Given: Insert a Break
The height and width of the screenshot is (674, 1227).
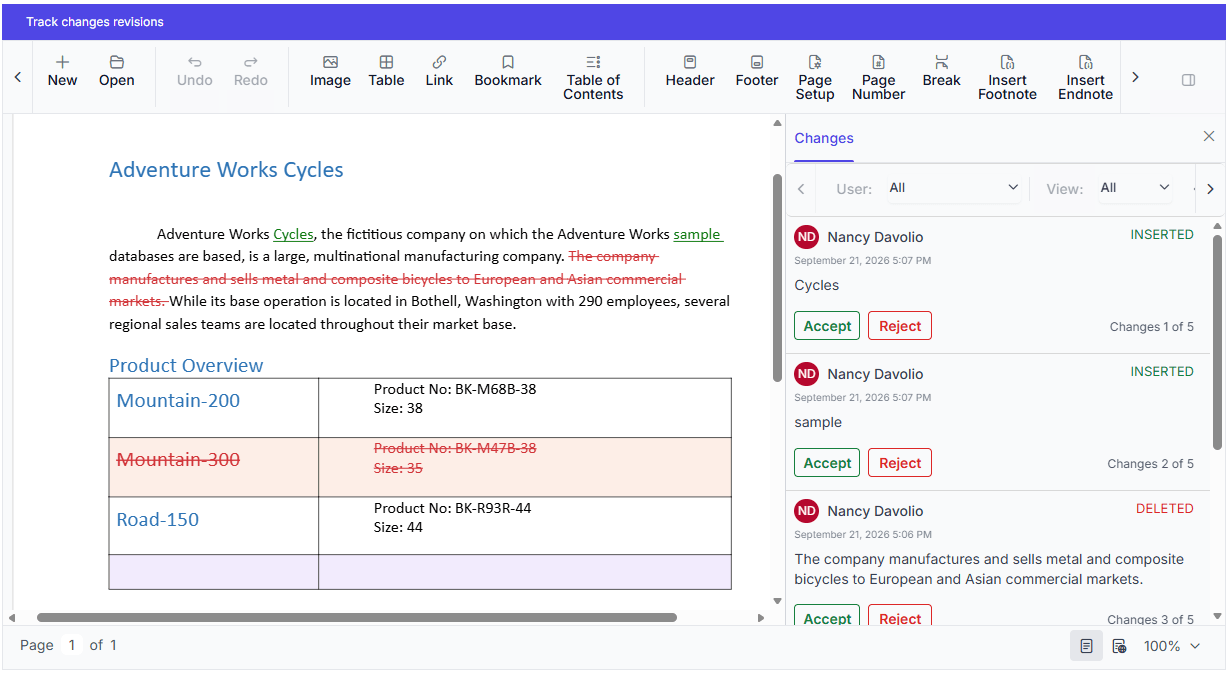Looking at the screenshot, I should pyautogui.click(x=941, y=71).
